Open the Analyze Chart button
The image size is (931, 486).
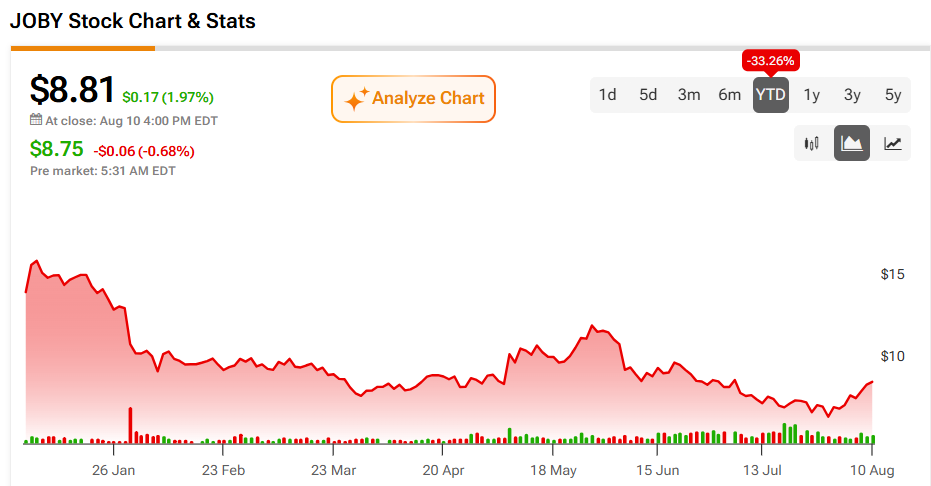[413, 99]
